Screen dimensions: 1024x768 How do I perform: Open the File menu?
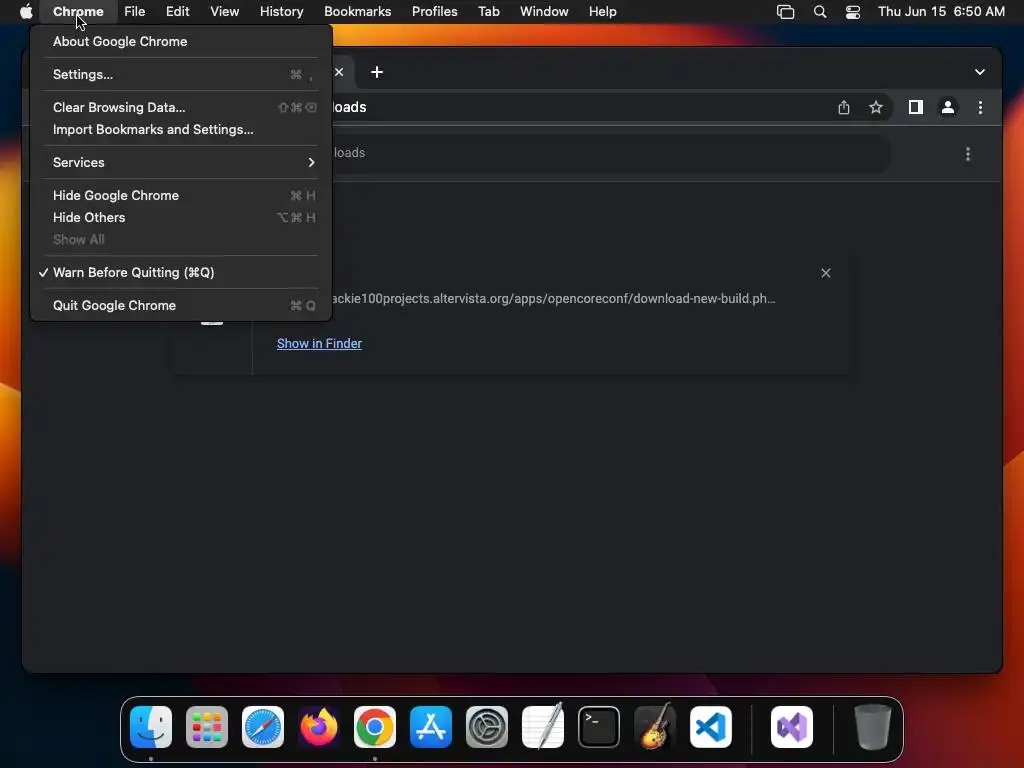click(x=135, y=12)
